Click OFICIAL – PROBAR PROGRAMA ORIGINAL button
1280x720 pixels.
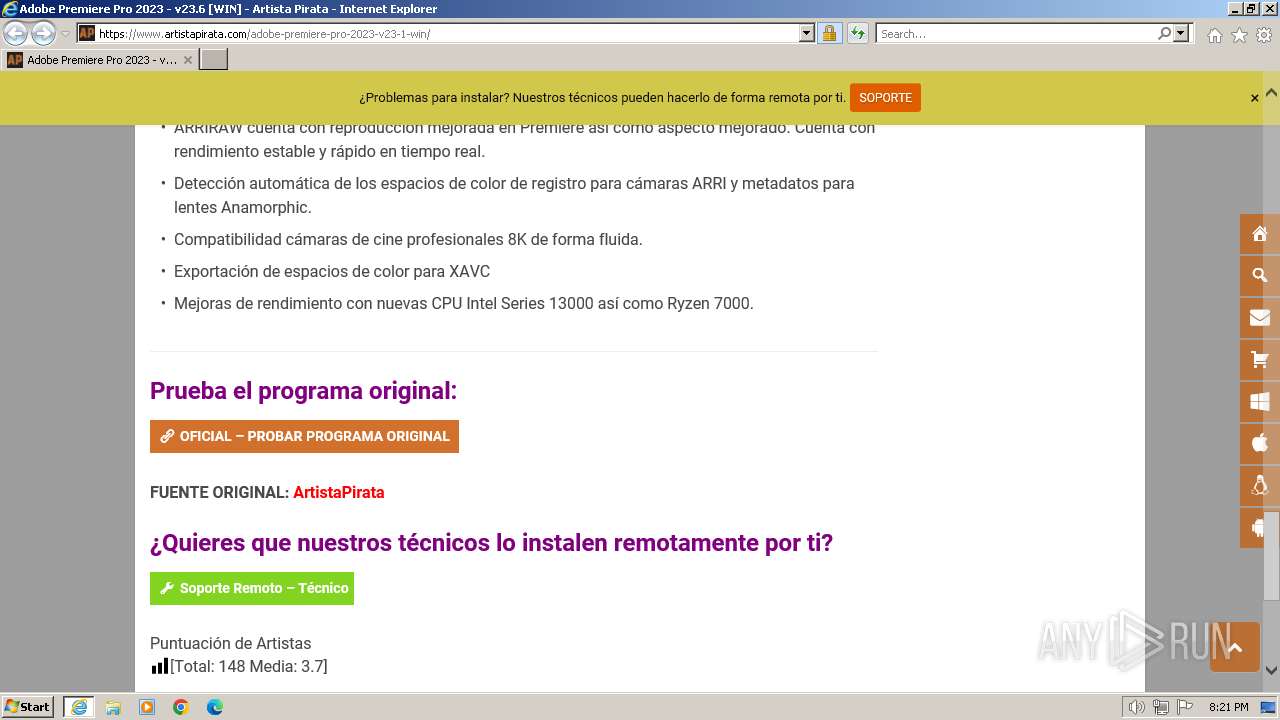click(304, 436)
